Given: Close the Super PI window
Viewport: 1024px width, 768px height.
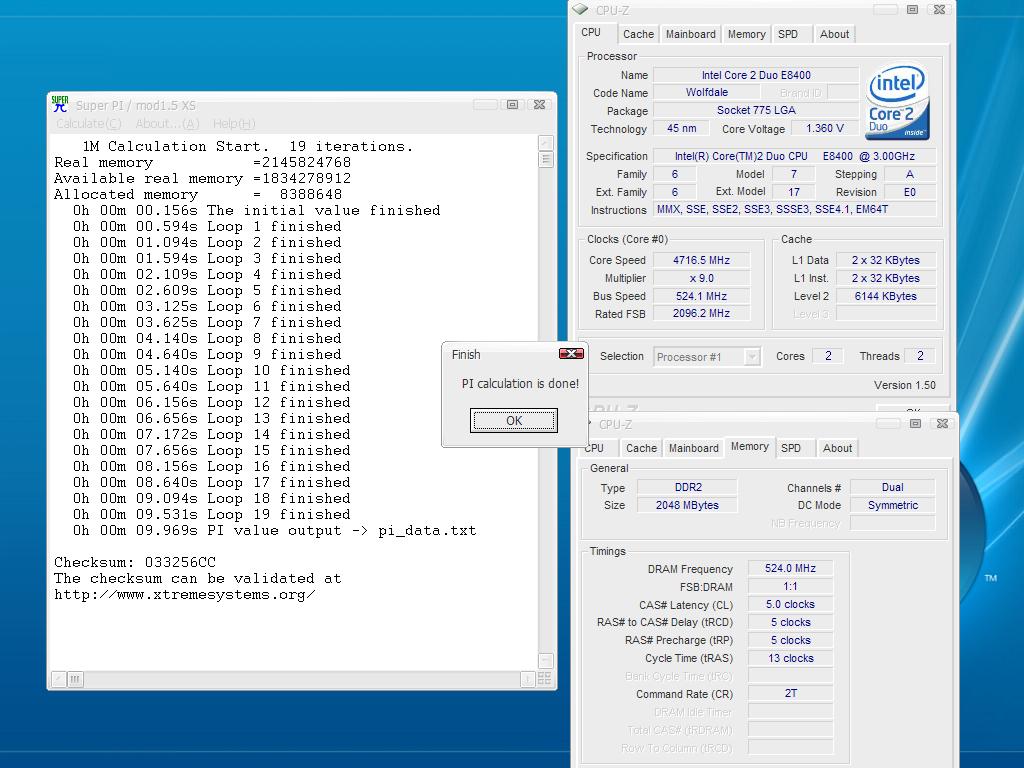Looking at the screenshot, I should (539, 104).
